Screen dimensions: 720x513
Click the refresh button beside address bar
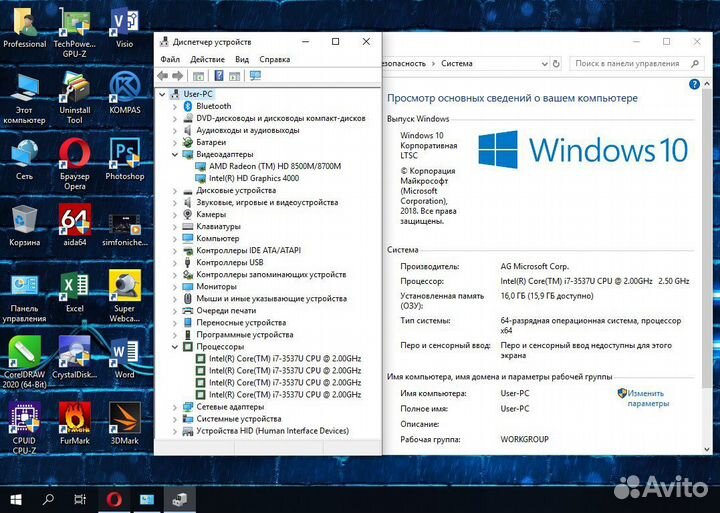pos(556,64)
